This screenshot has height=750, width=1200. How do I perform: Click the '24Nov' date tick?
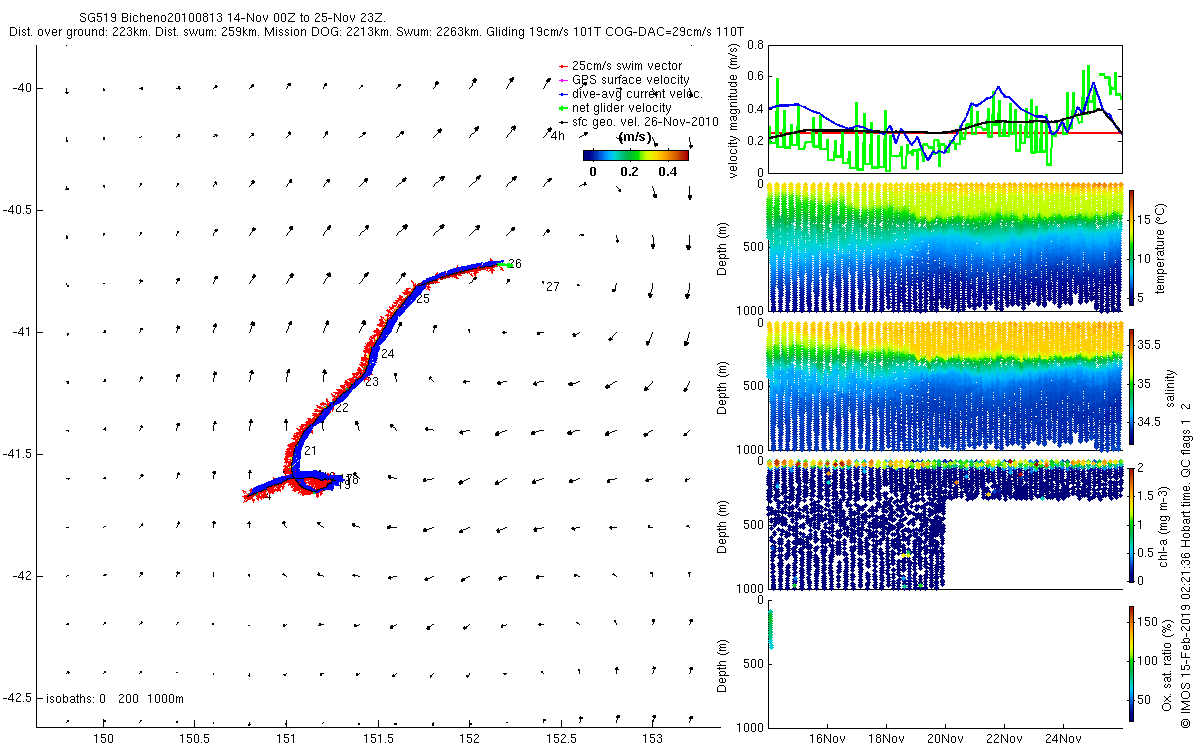coord(1063,740)
